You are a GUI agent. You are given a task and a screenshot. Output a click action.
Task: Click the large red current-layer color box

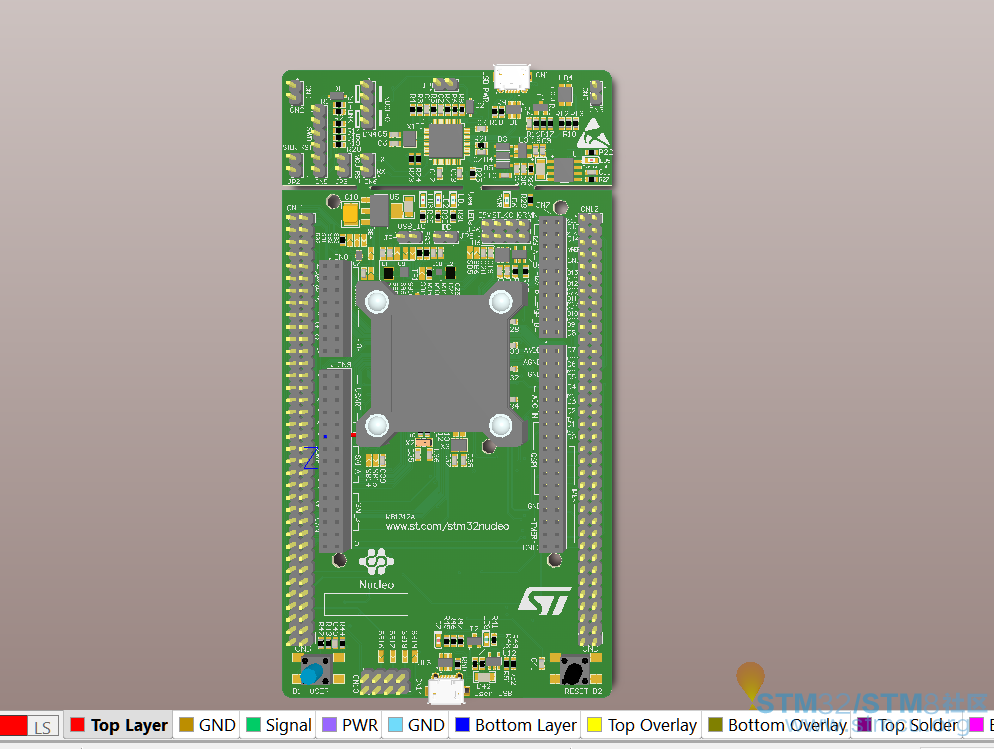(x=13, y=726)
